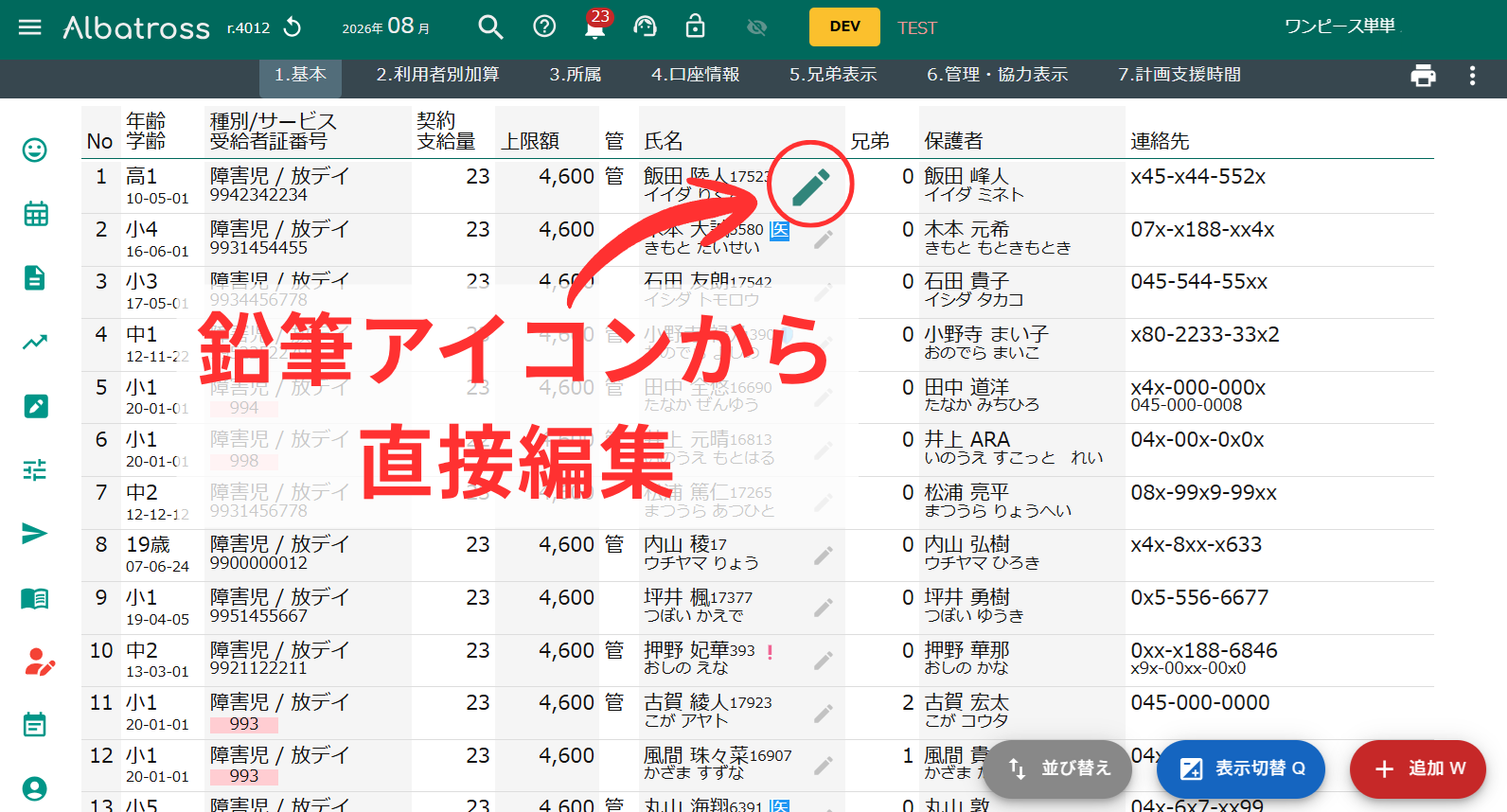Click the smiley face sidebar icon
Screen dimensions: 1507x812
point(35,150)
